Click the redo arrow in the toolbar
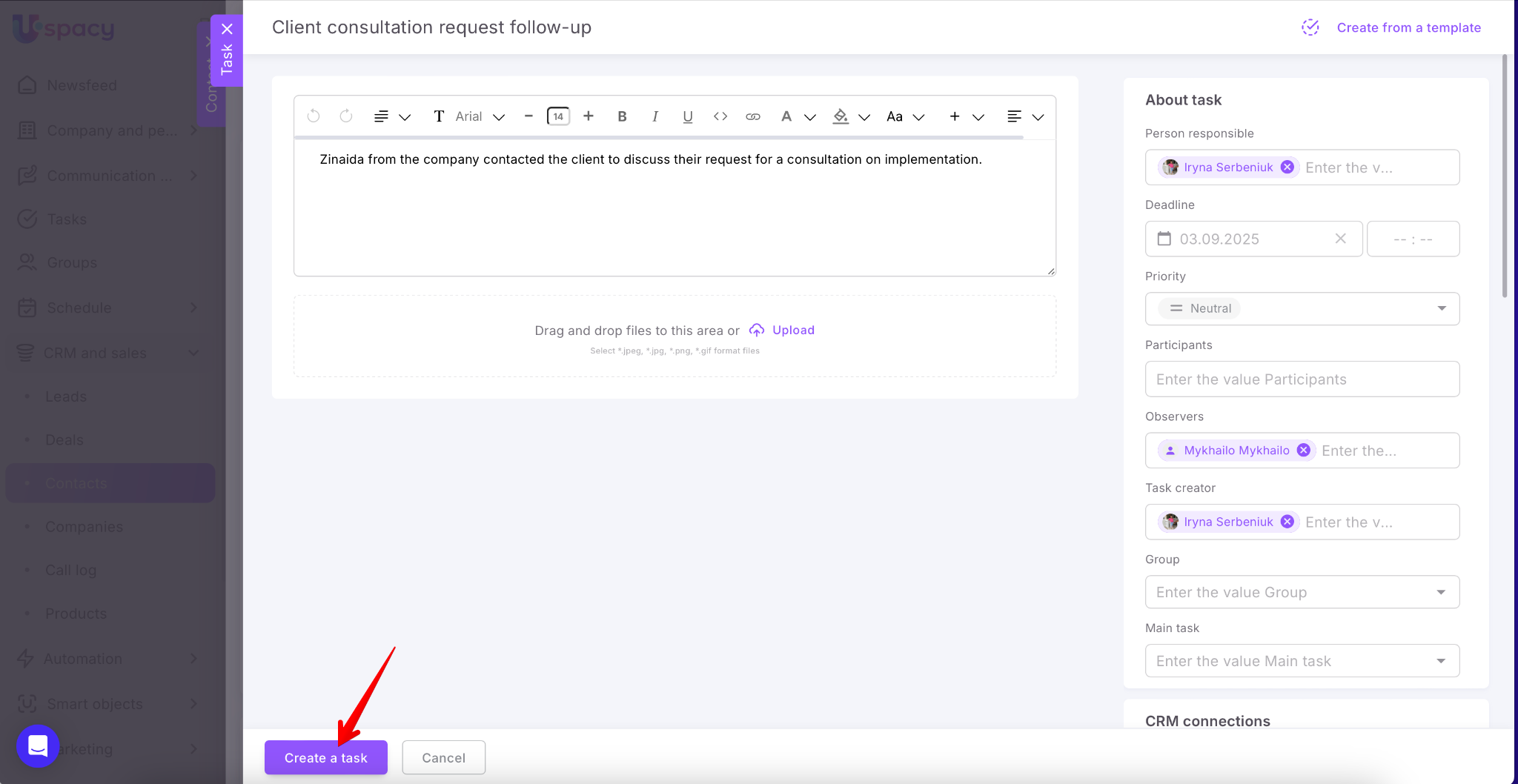This screenshot has width=1518, height=784. coord(345,116)
